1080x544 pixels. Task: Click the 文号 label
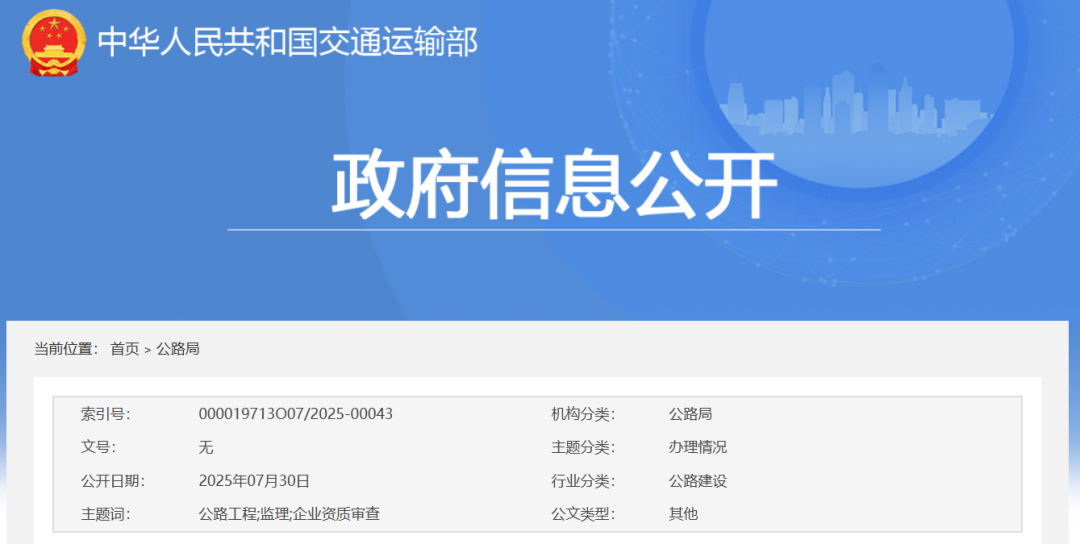click(x=98, y=447)
